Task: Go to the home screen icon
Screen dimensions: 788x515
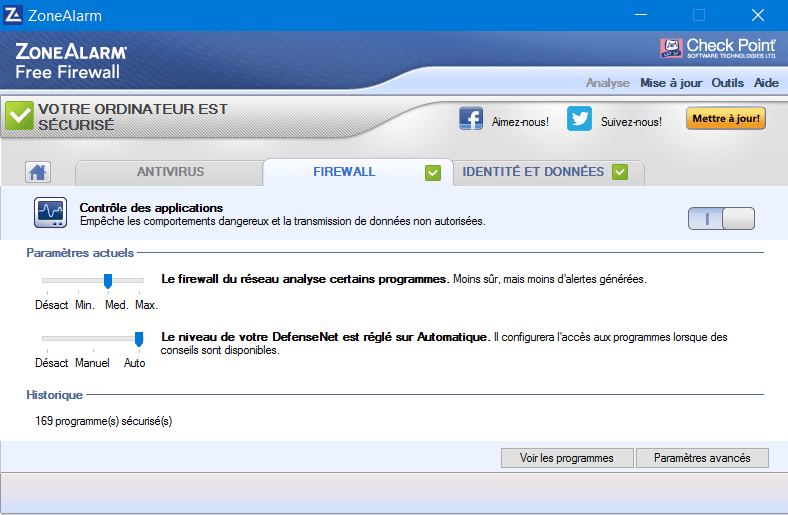Action: pos(38,172)
